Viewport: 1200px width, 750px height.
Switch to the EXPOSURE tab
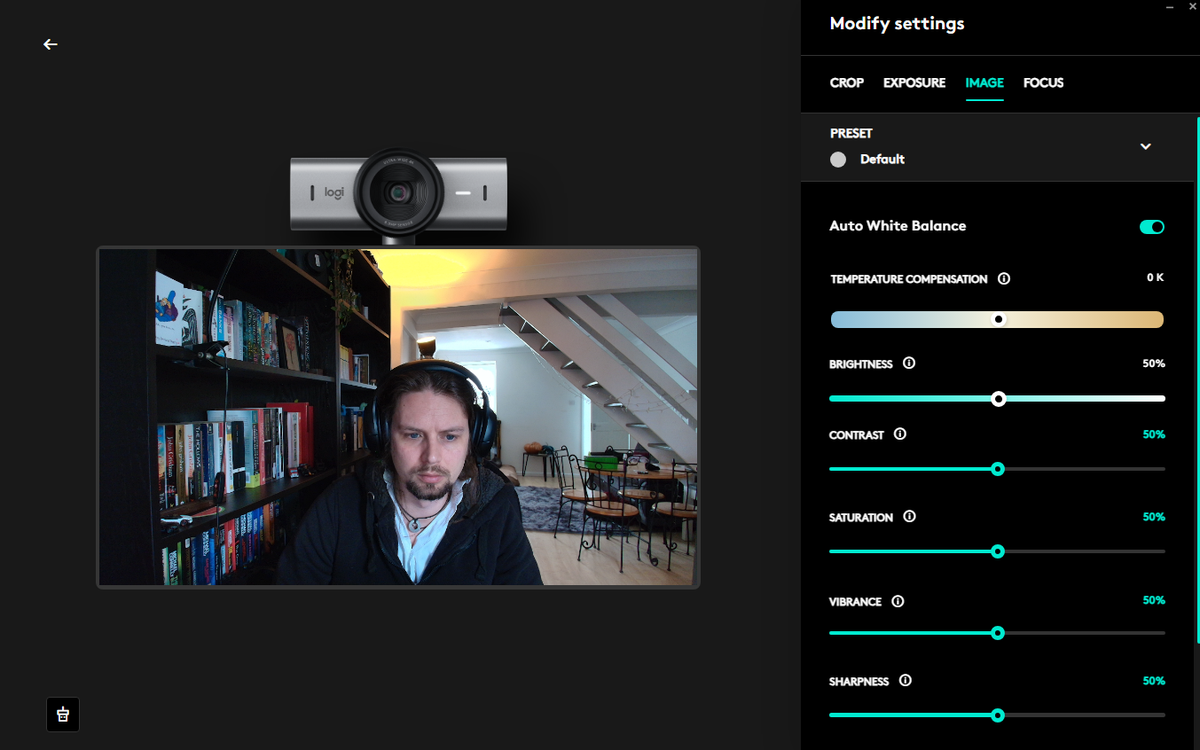[x=914, y=83]
